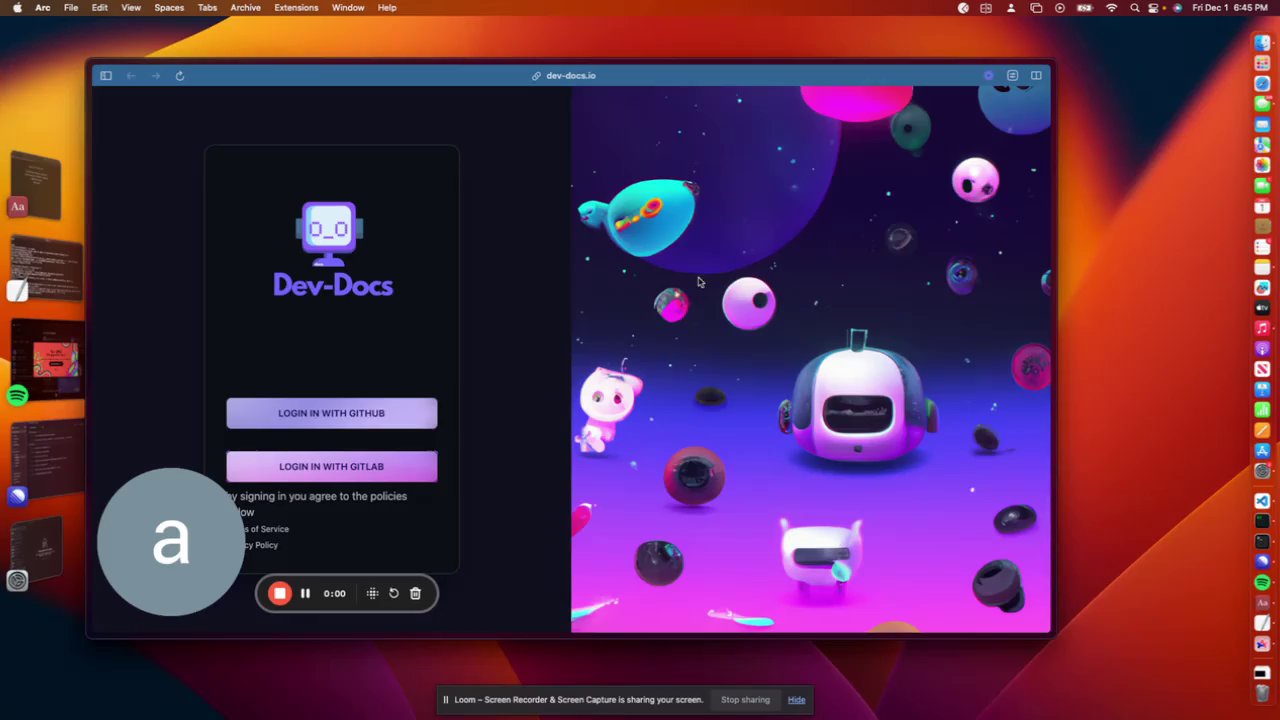The width and height of the screenshot is (1280, 720).
Task: Open Safari from the Dock
Action: [x=1262, y=84]
